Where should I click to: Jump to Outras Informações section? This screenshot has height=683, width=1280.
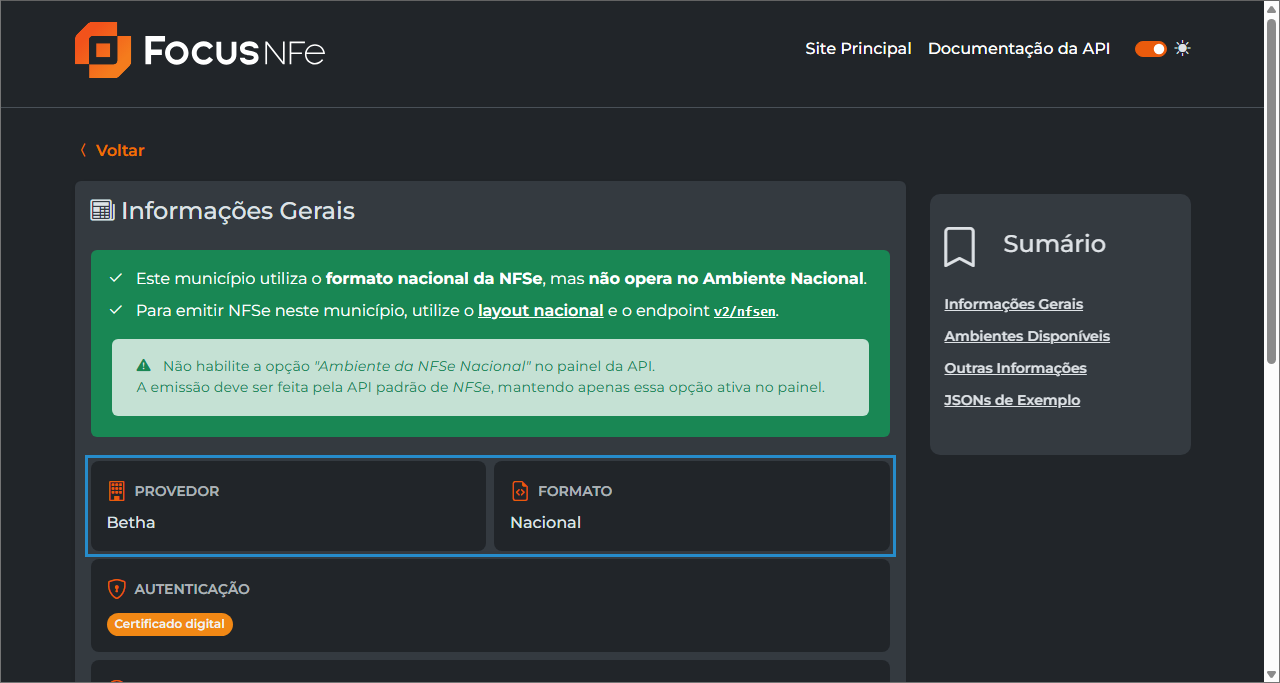coord(1015,368)
